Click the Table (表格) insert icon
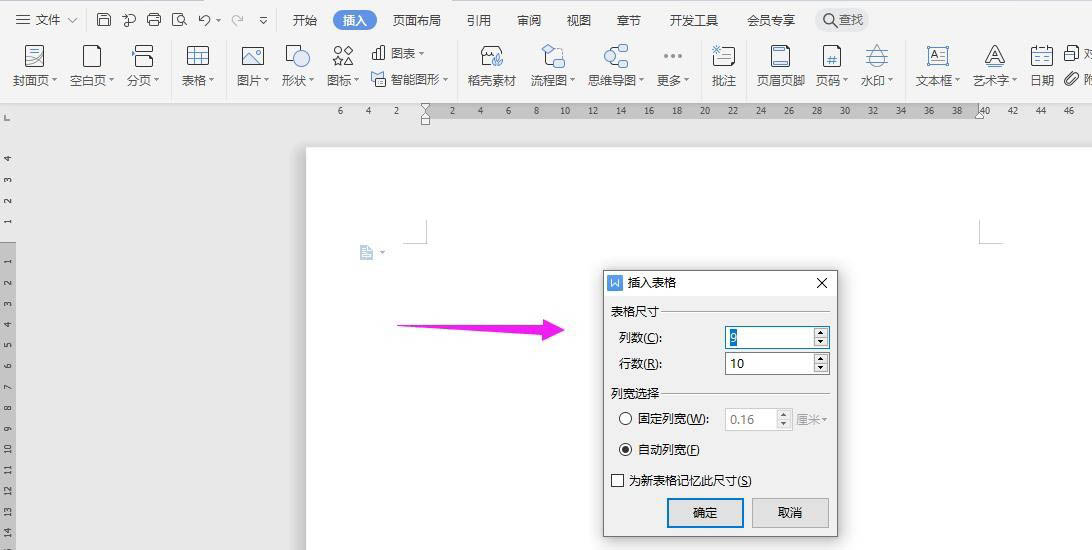The width and height of the screenshot is (1092, 550). [197, 57]
